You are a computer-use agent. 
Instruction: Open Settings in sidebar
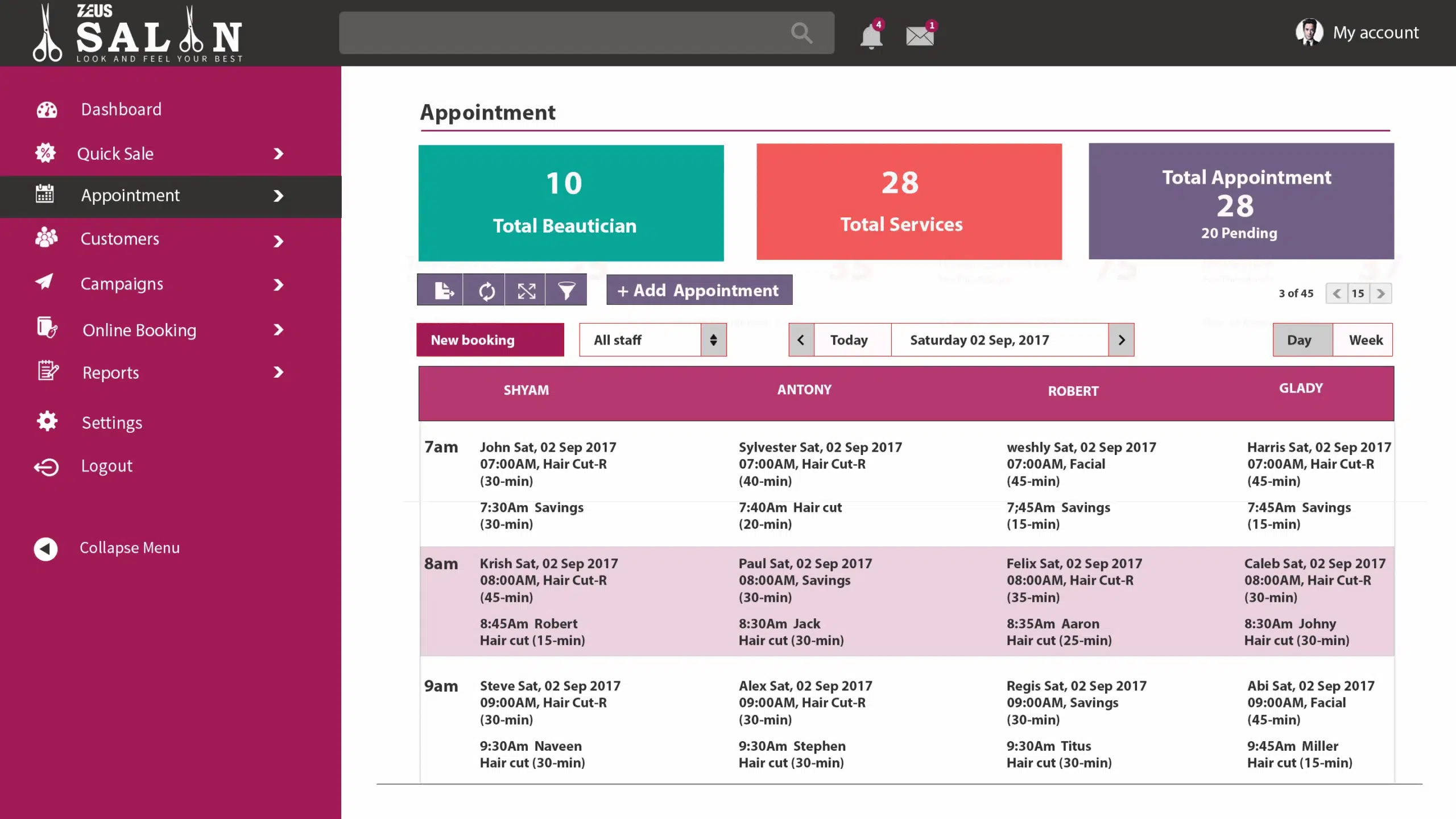[111, 423]
